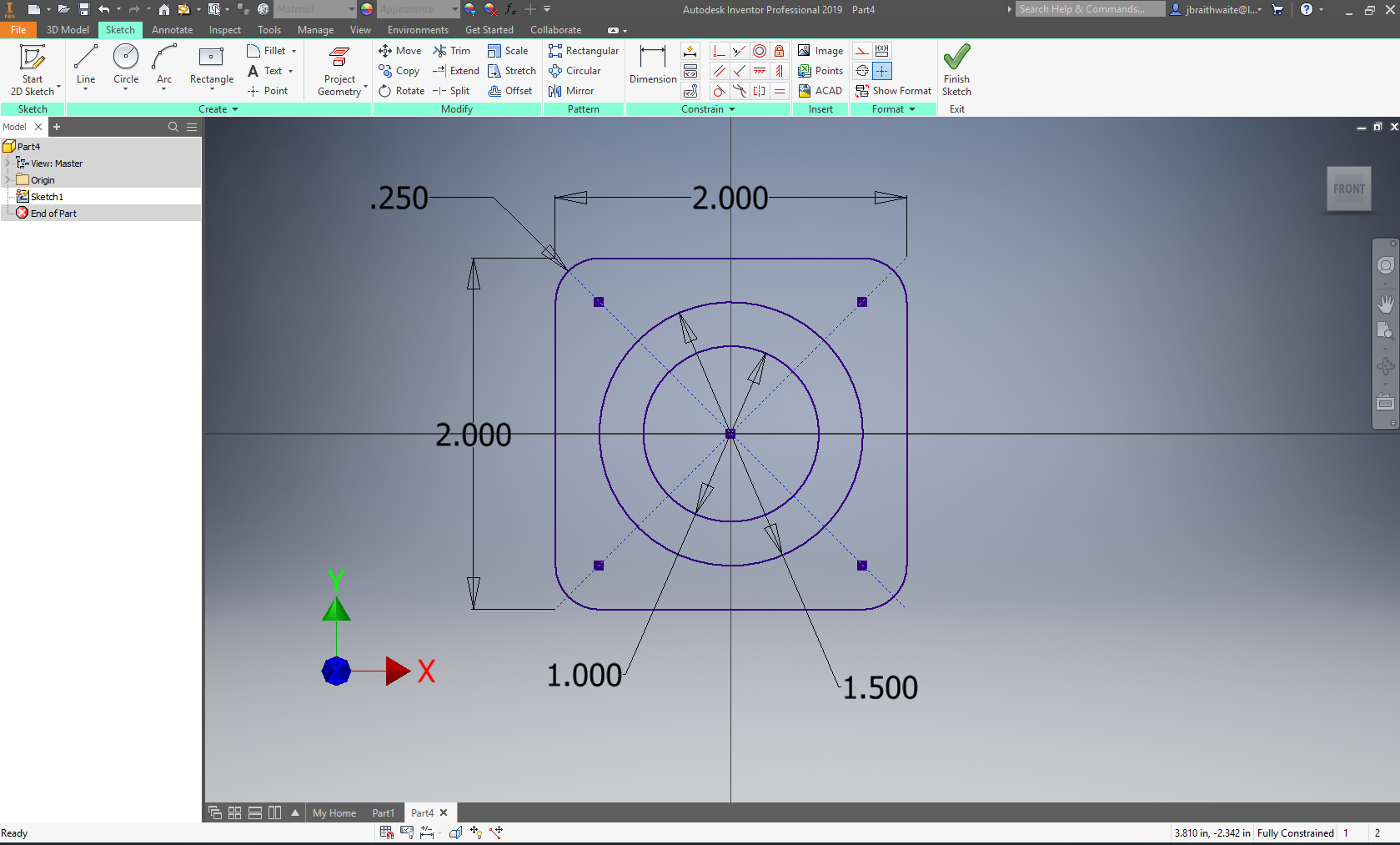Toggle Slice Graphics in status bar

click(x=455, y=832)
